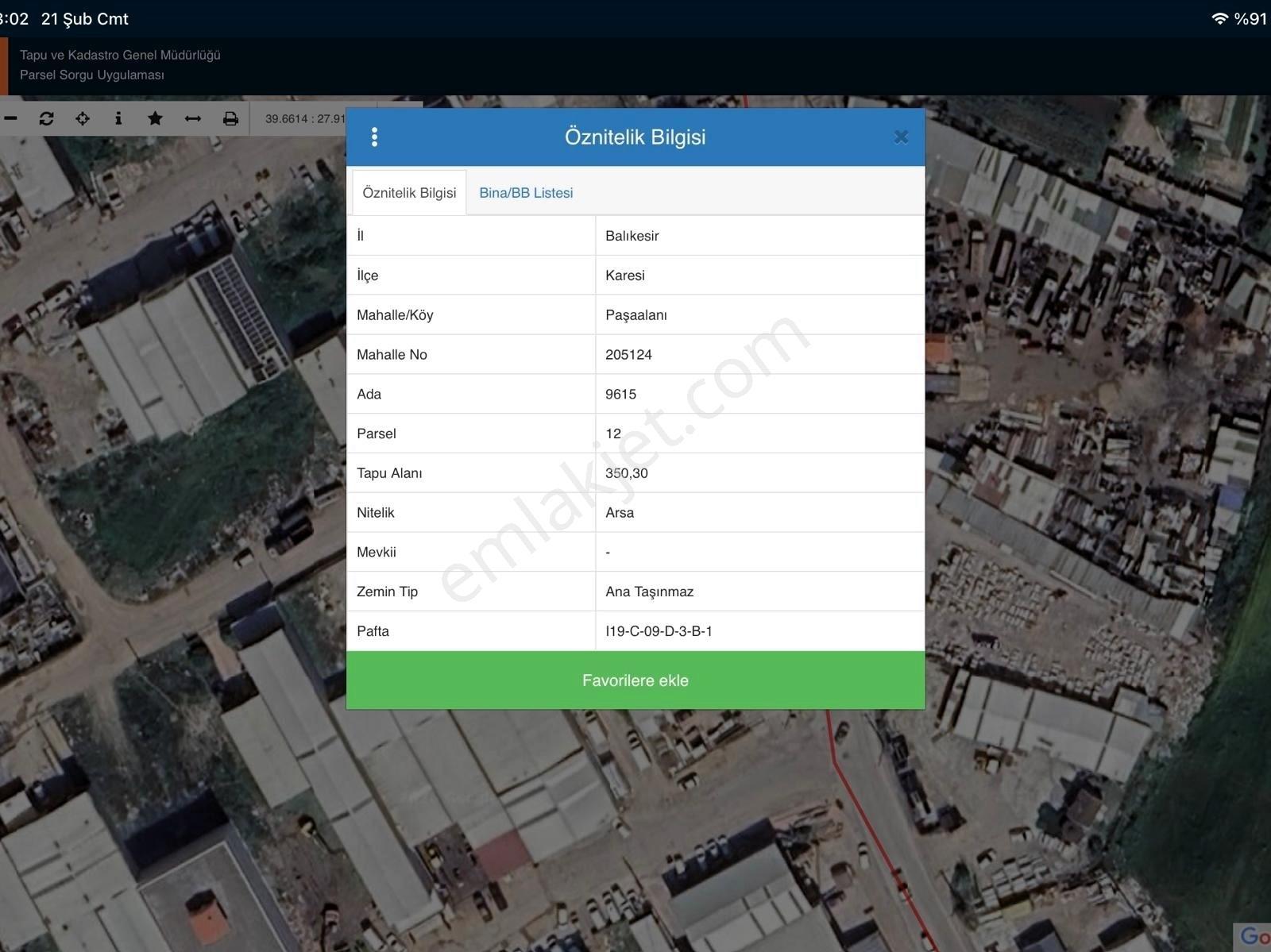Click the Zemin Tip label

coord(387,592)
